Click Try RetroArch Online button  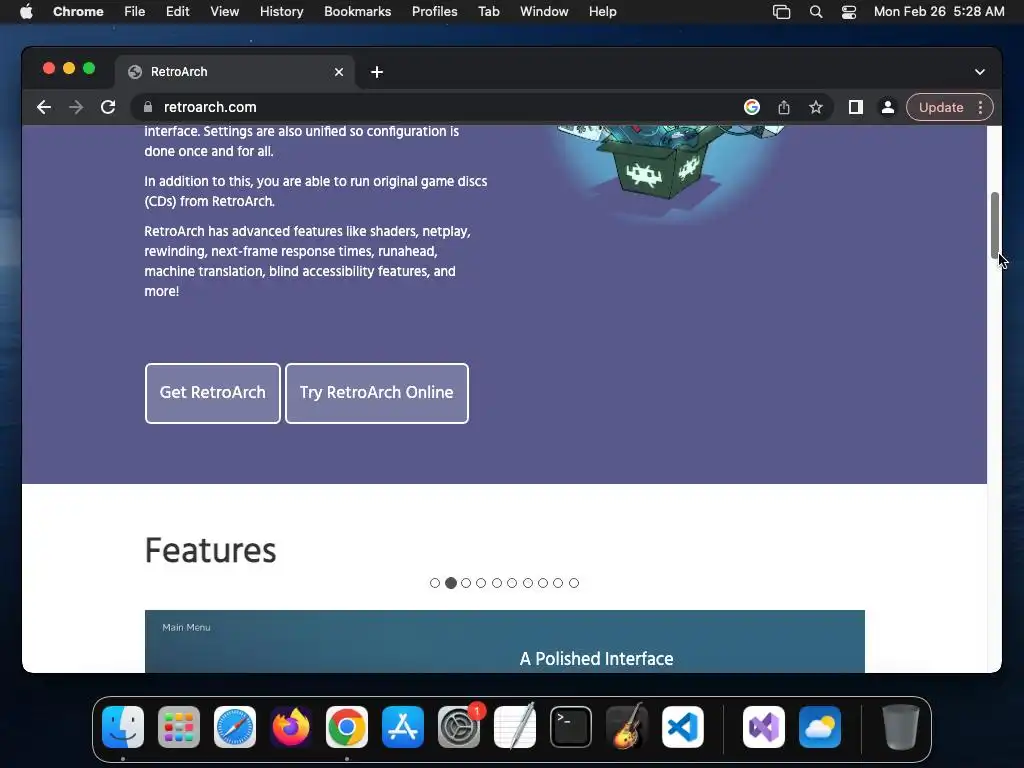click(377, 393)
